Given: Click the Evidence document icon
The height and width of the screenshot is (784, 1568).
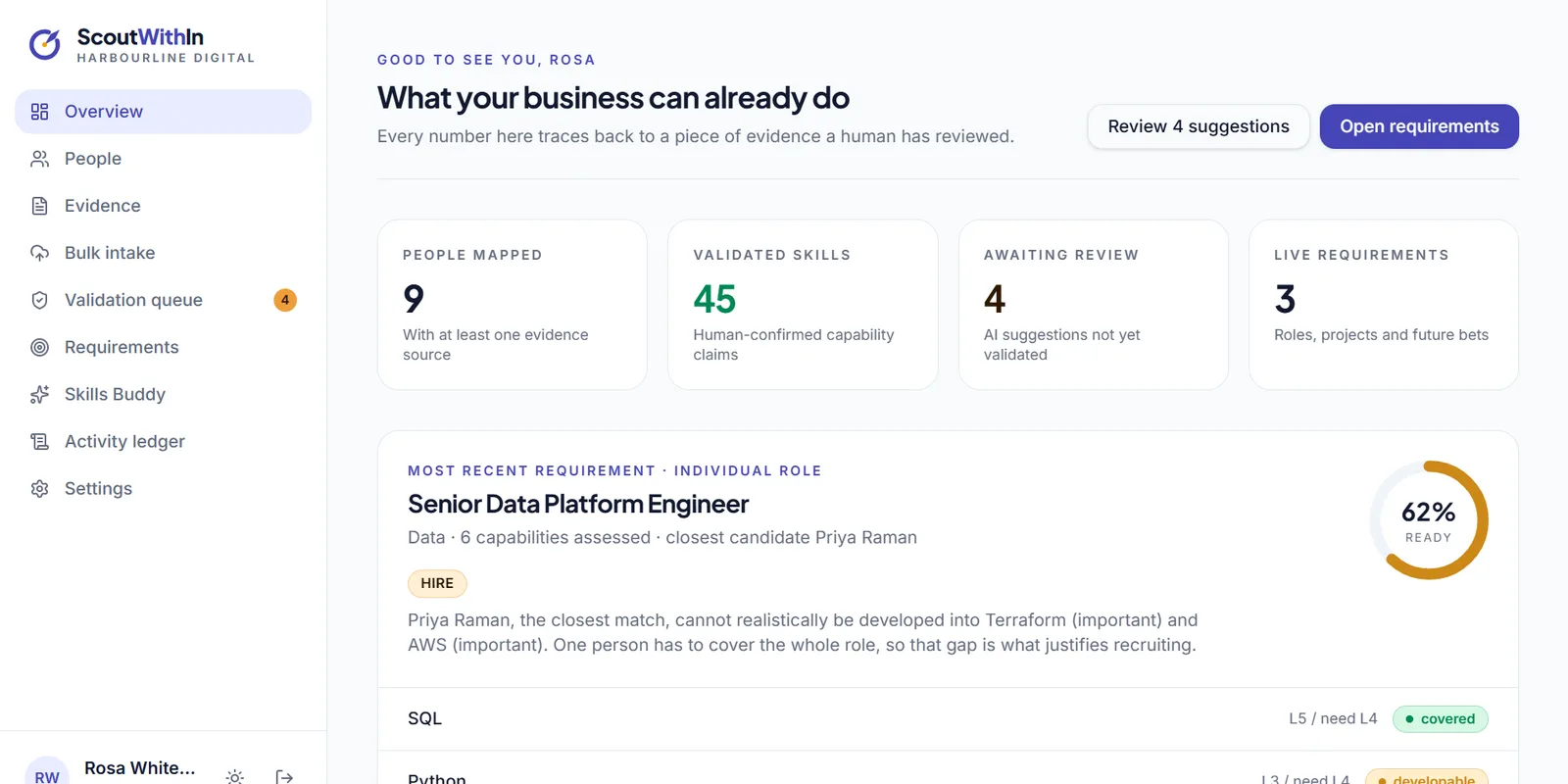Looking at the screenshot, I should coord(39,206).
